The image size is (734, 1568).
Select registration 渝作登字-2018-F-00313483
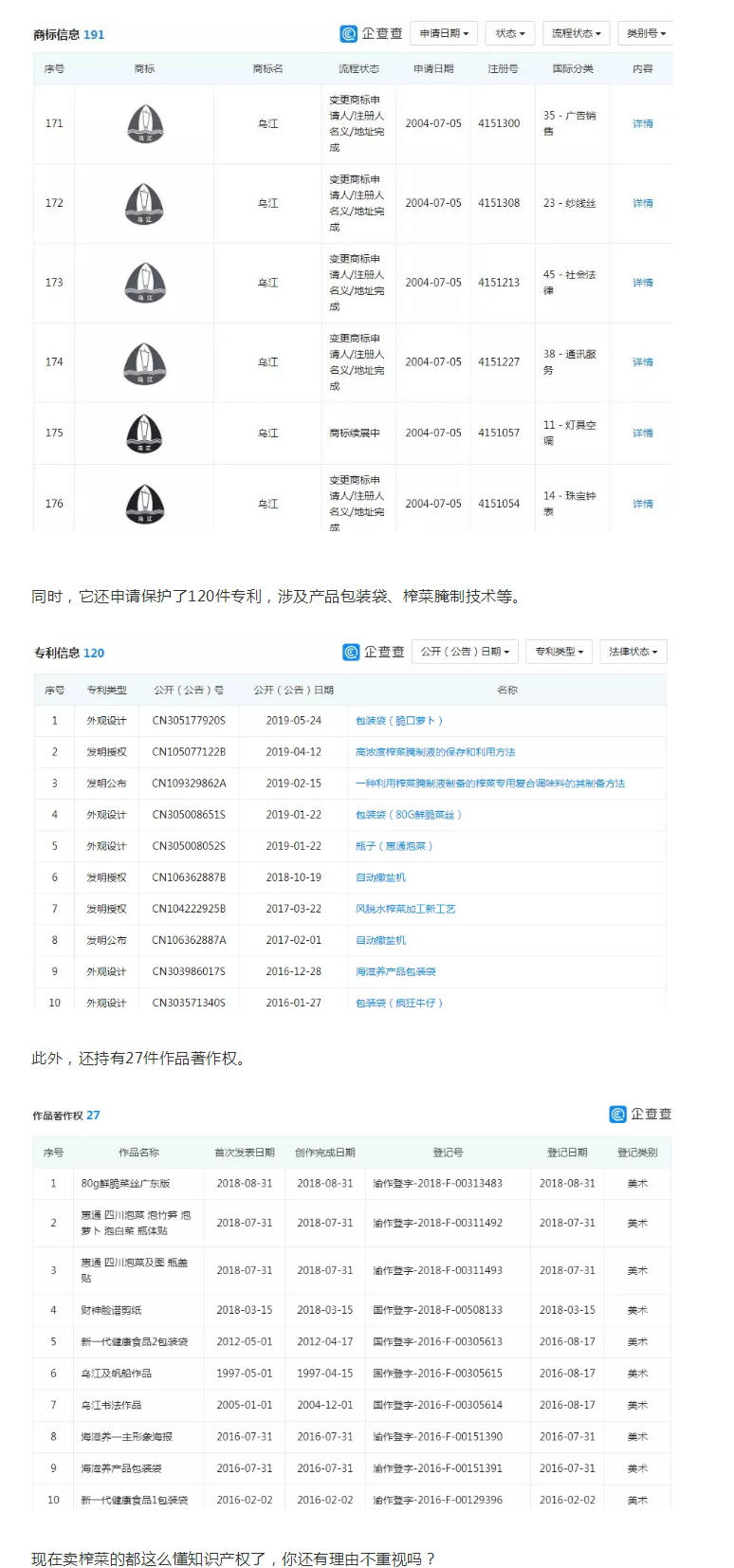pyautogui.click(x=438, y=1184)
